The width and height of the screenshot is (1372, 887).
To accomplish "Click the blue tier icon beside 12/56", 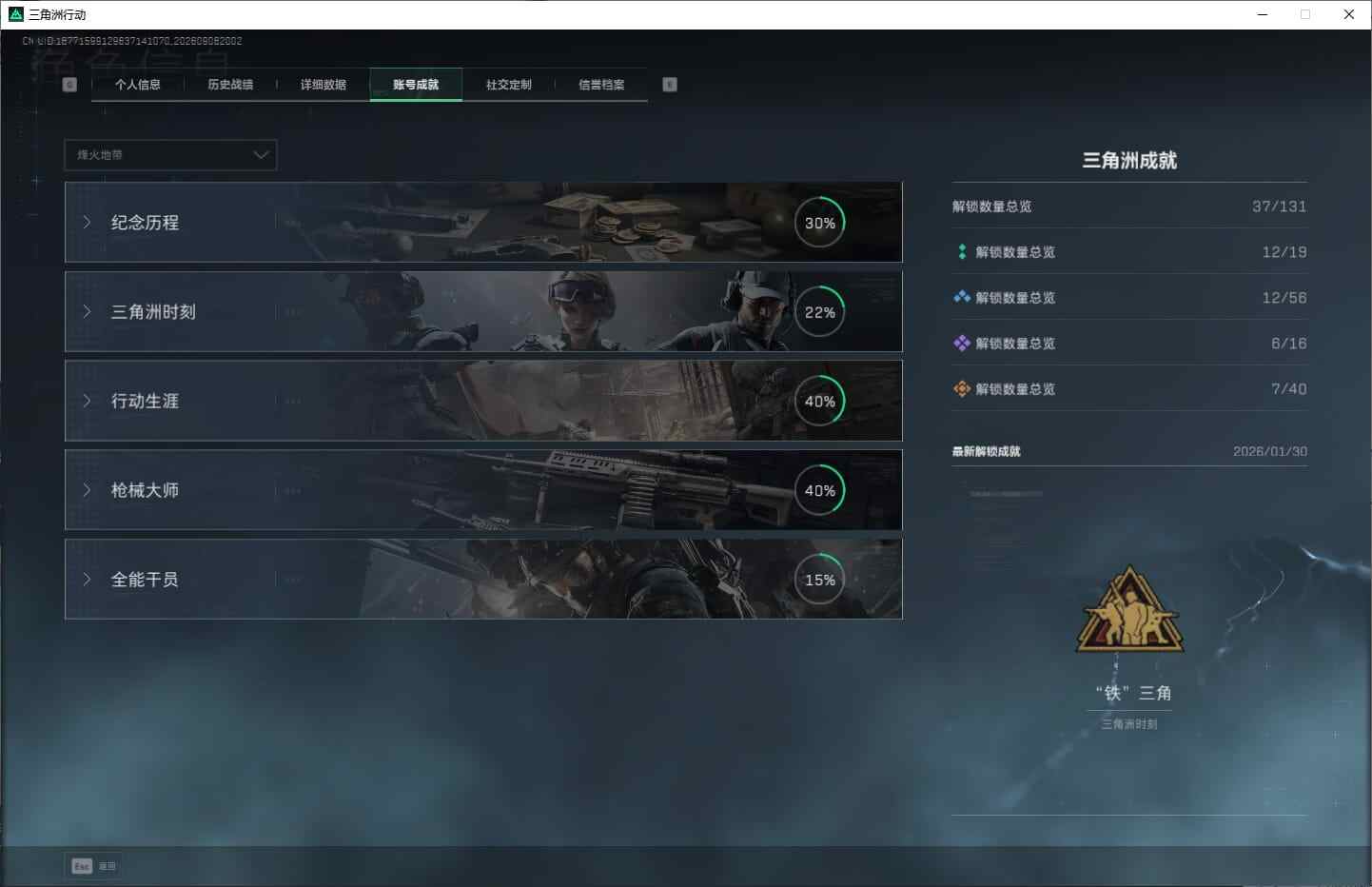I will [x=962, y=298].
